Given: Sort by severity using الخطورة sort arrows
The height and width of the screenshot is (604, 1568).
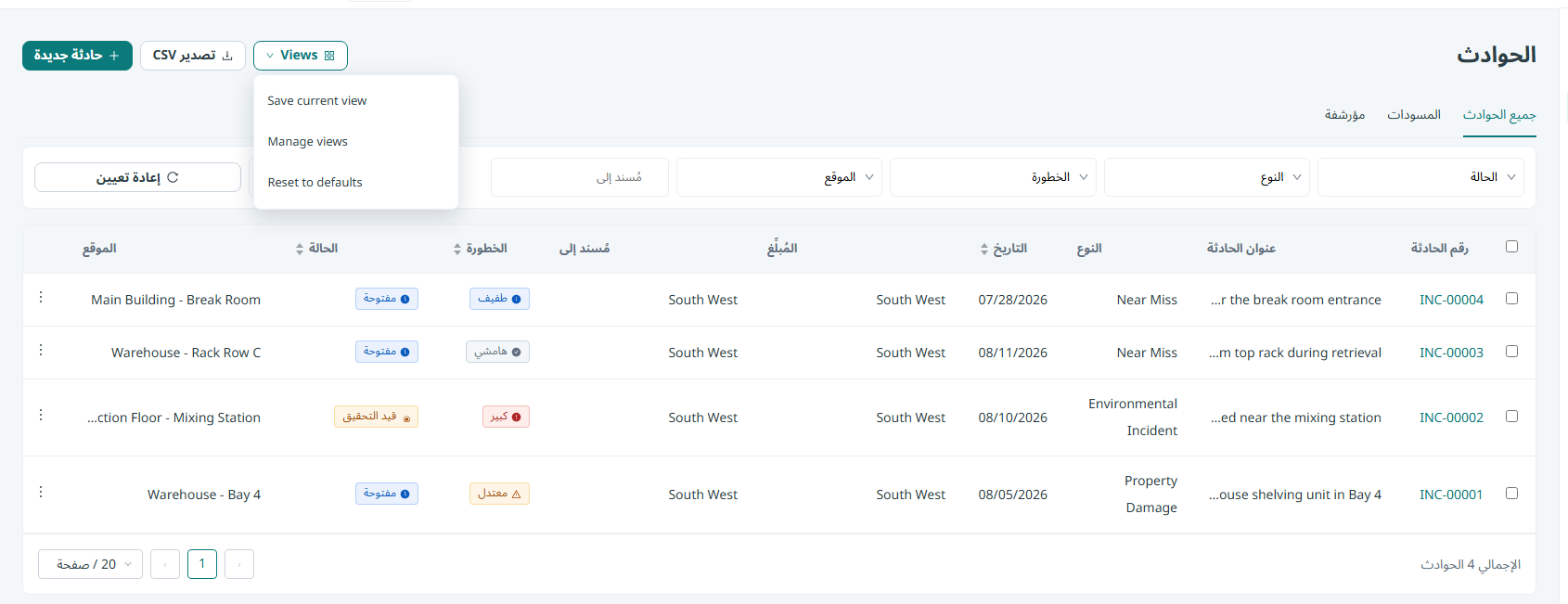Looking at the screenshot, I should pyautogui.click(x=456, y=249).
